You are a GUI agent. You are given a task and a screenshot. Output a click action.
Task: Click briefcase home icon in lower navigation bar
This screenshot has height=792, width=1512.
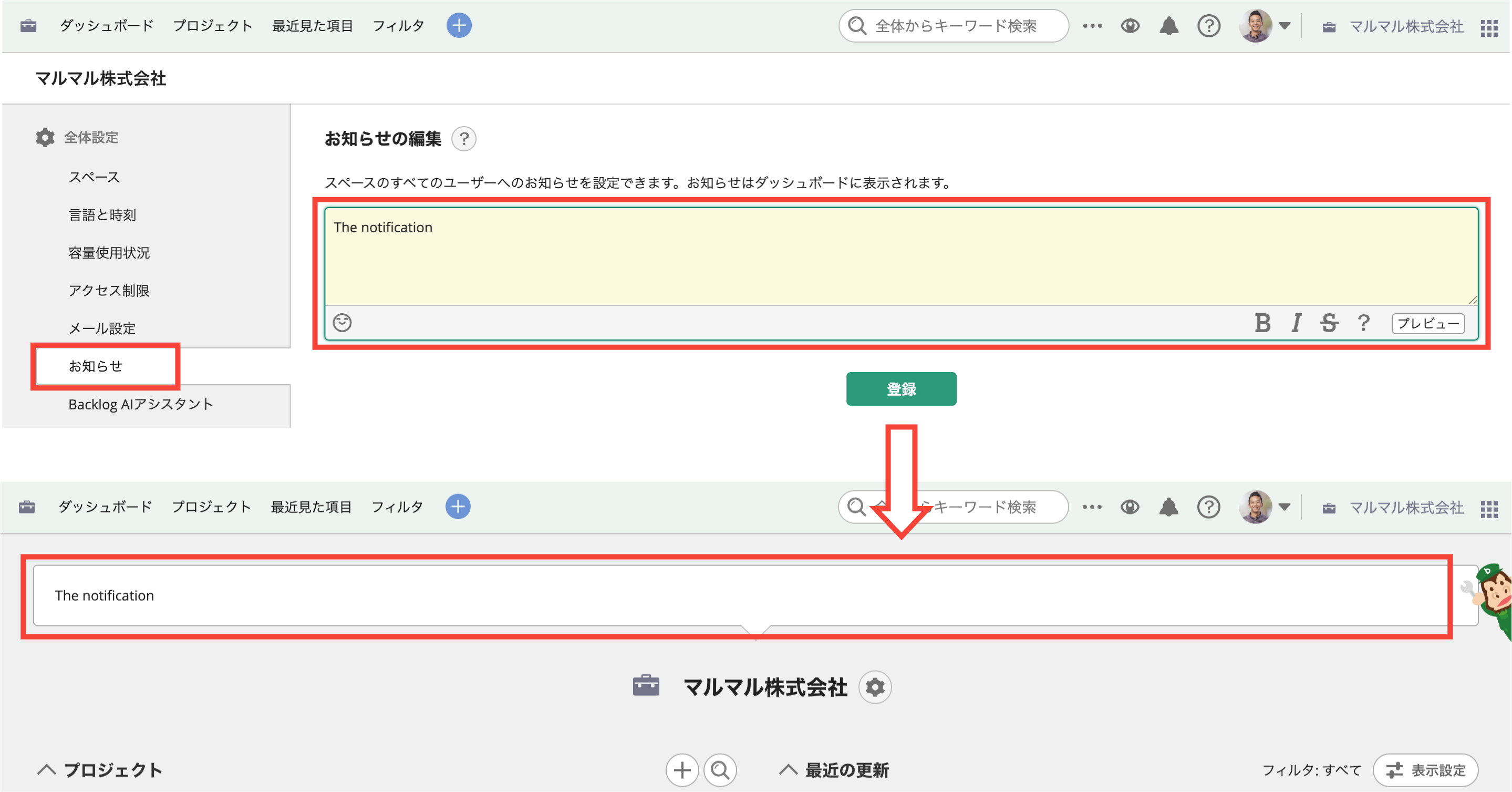point(27,507)
